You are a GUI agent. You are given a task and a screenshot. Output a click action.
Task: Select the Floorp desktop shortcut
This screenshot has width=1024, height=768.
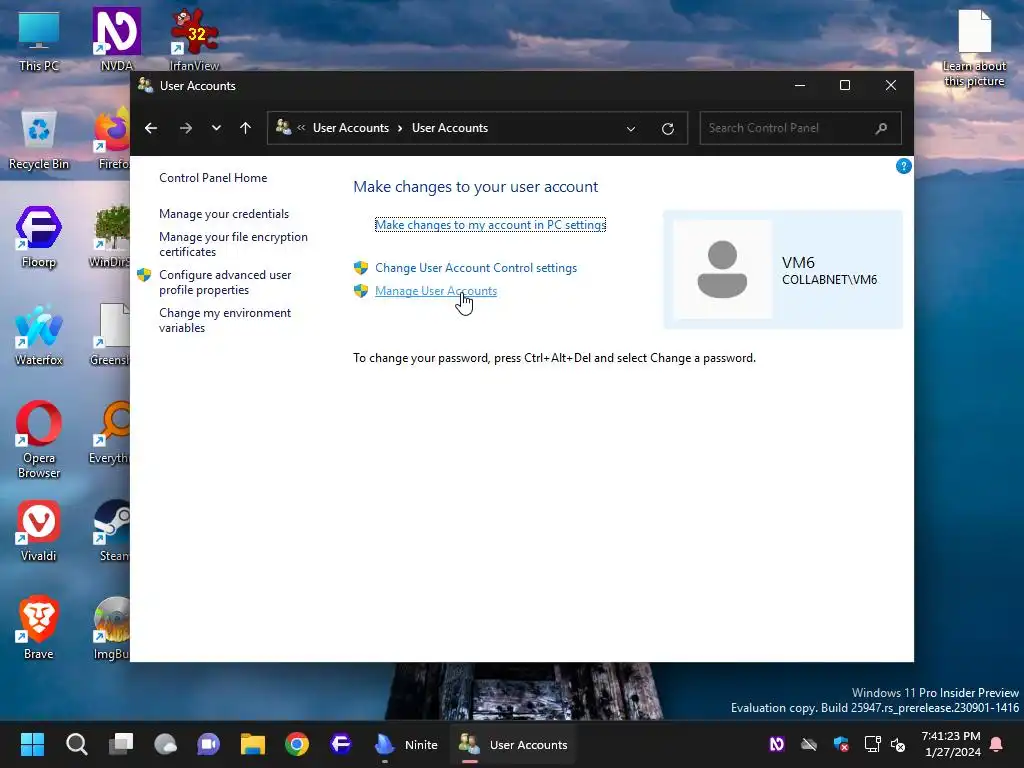tap(39, 237)
